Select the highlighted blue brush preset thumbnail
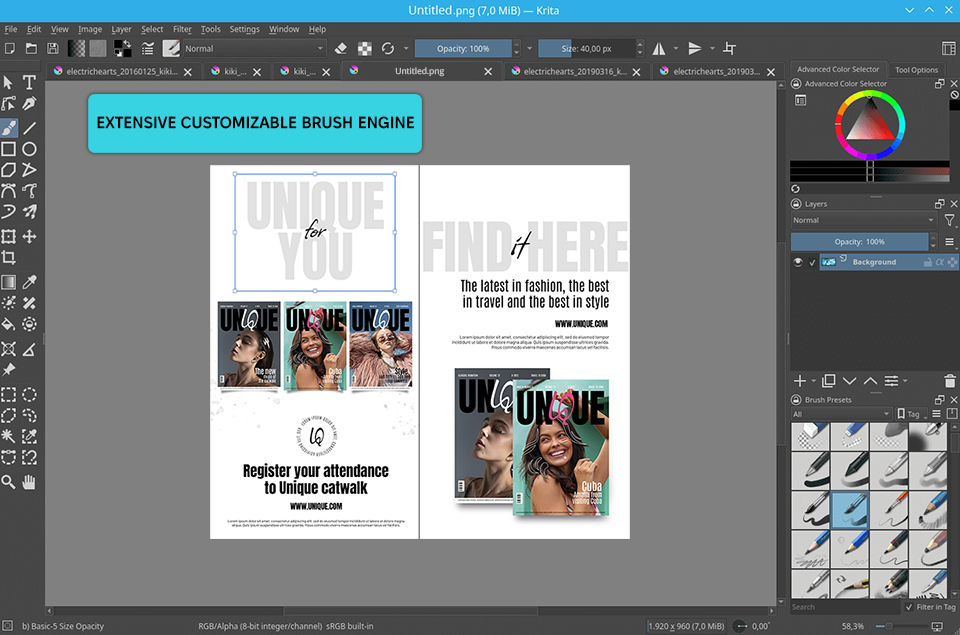 [x=850, y=509]
